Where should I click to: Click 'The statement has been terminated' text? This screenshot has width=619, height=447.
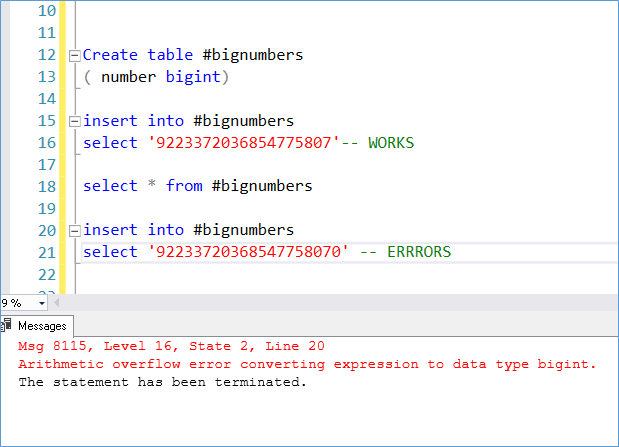click(x=162, y=382)
